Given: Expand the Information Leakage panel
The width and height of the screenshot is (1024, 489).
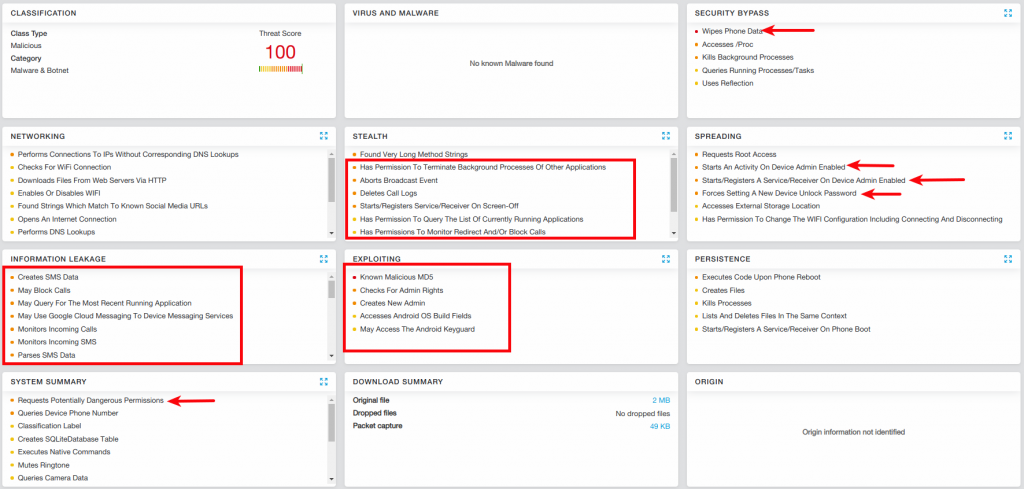Looking at the screenshot, I should tap(323, 258).
